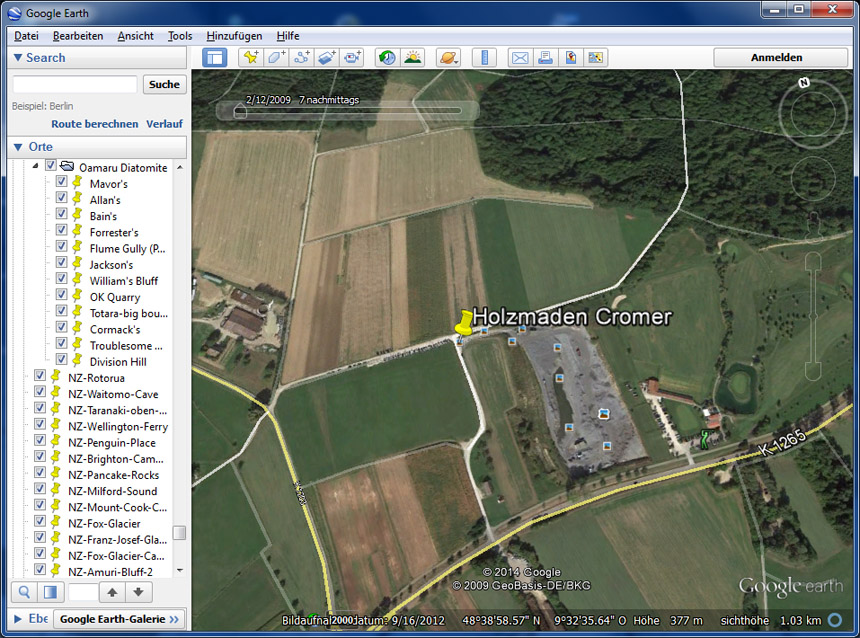This screenshot has height=638, width=860.
Task: Record a tour with the camera icon
Action: (x=352, y=58)
